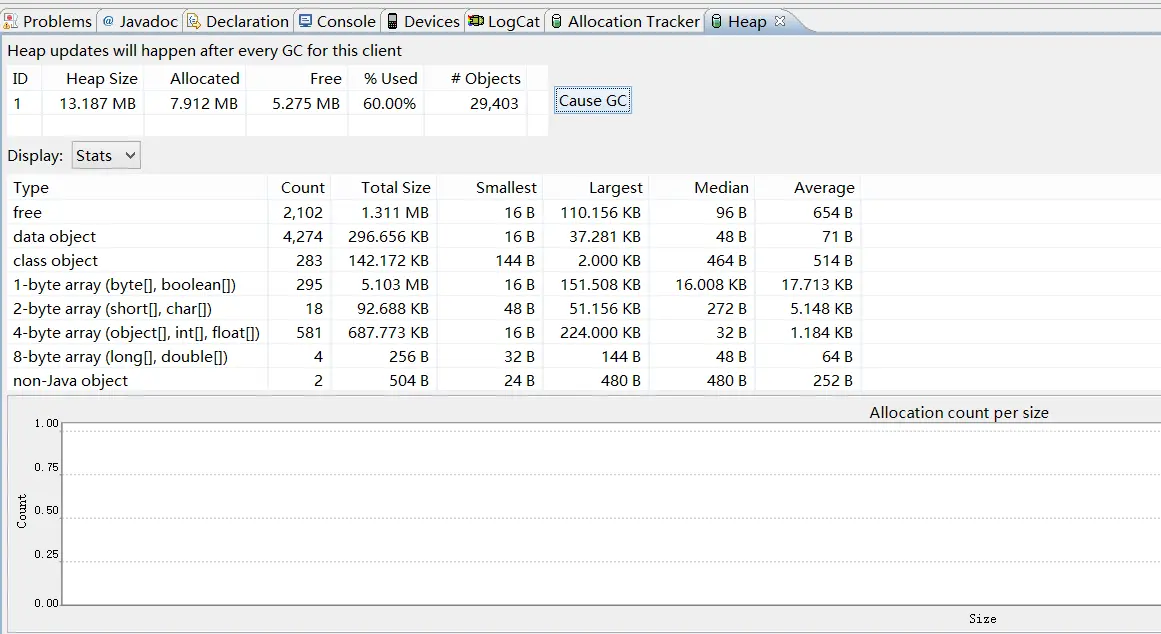
Task: Click the Declaration tab icon
Action: [x=194, y=21]
